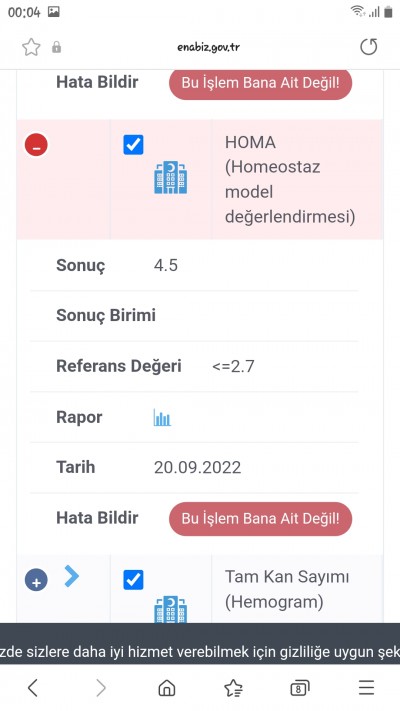Screen dimensions: 400x711
Task: Open the Rapor bar chart icon
Action: pos(162,417)
